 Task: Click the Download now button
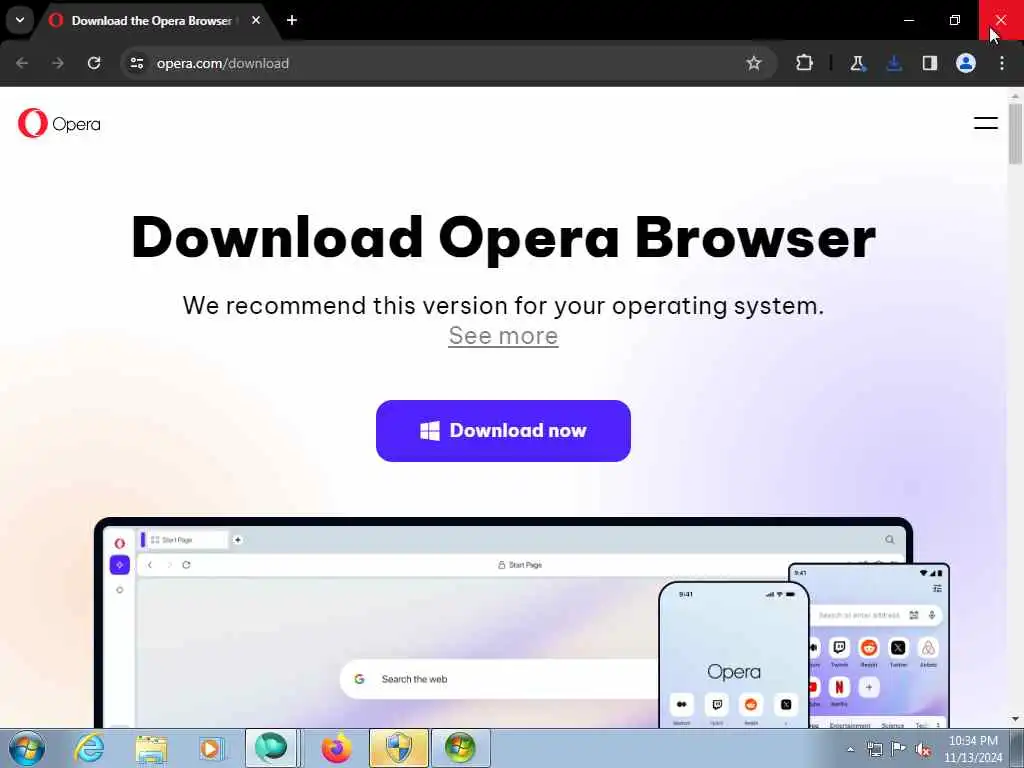tap(503, 431)
